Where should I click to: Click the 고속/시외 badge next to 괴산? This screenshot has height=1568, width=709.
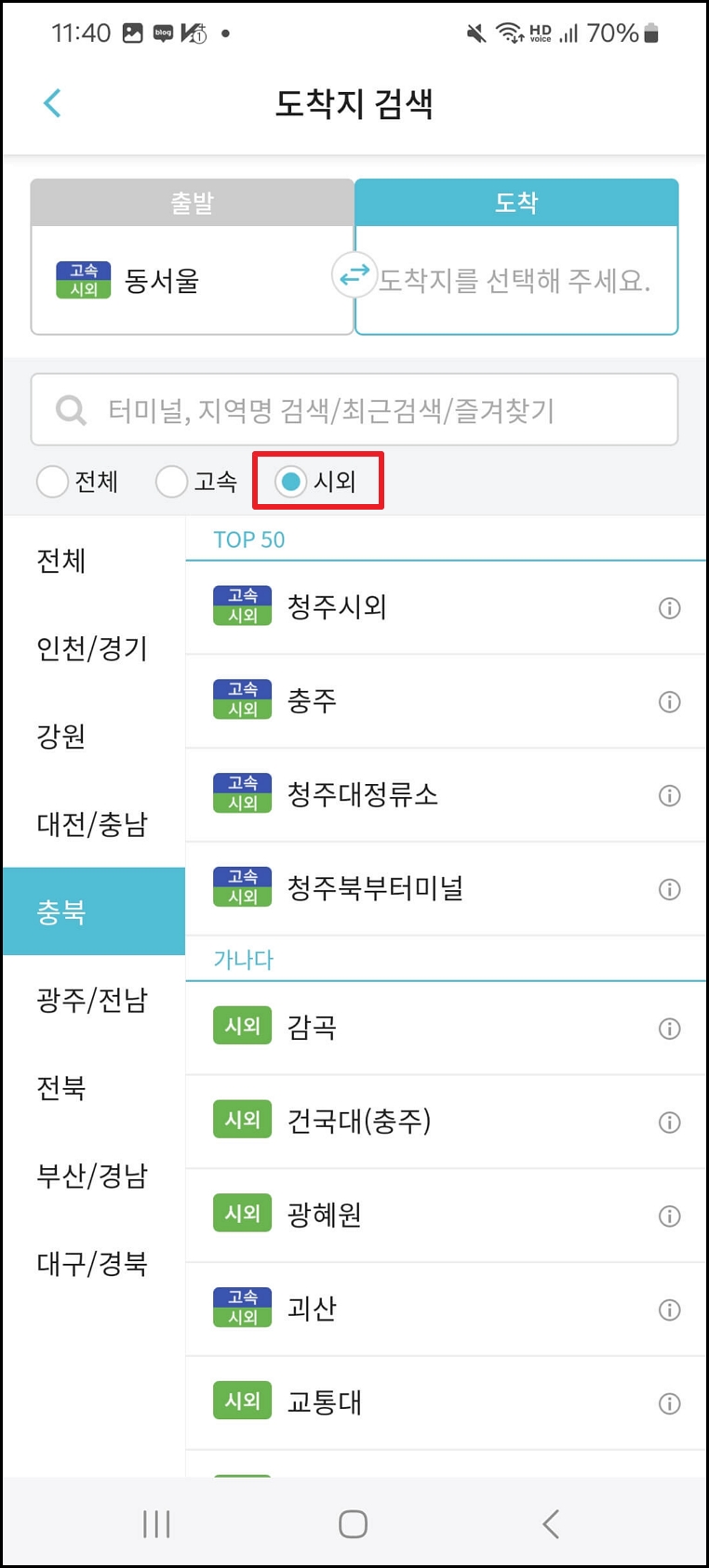[x=241, y=1308]
